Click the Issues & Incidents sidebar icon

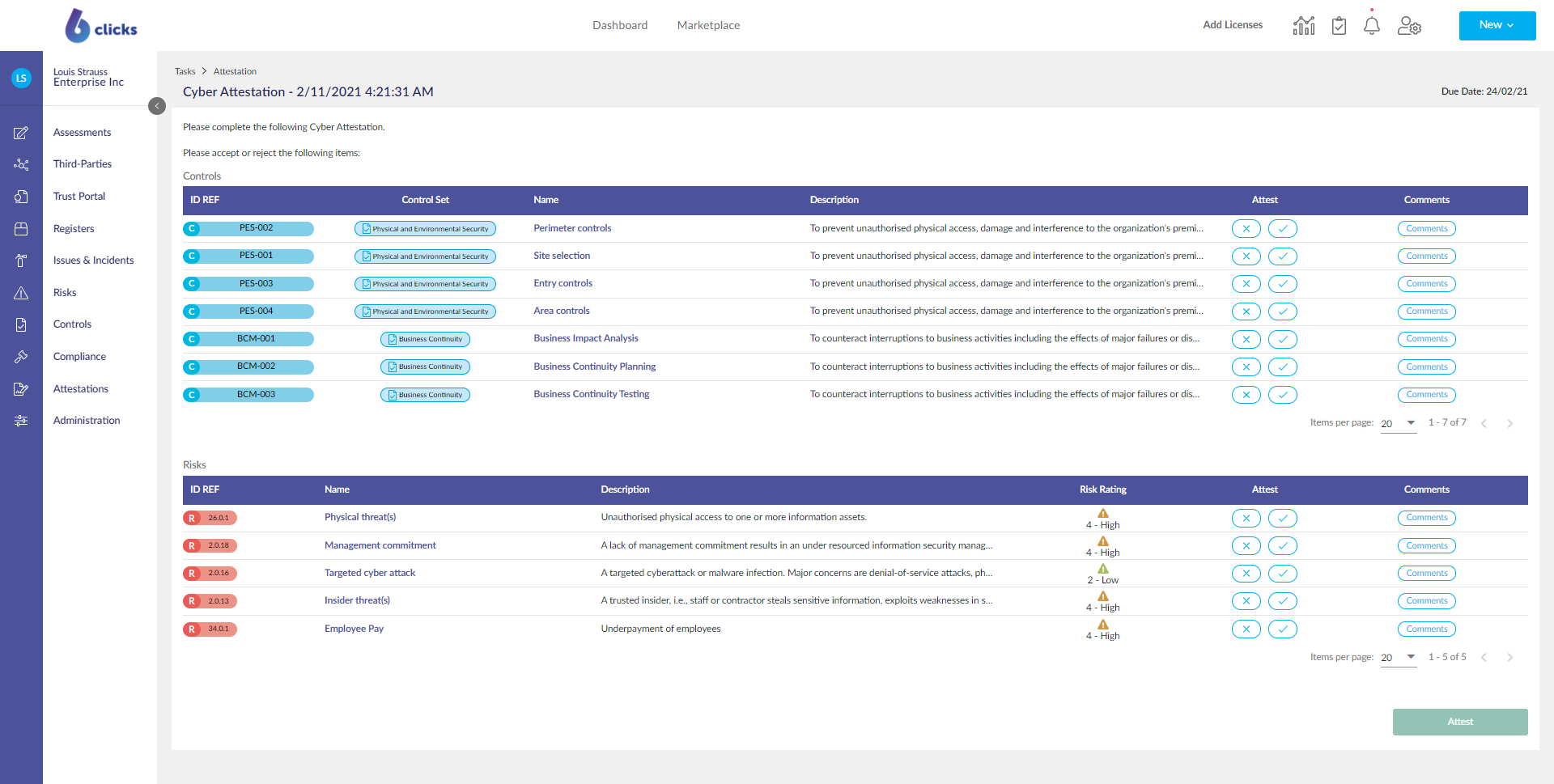pyautogui.click(x=22, y=261)
